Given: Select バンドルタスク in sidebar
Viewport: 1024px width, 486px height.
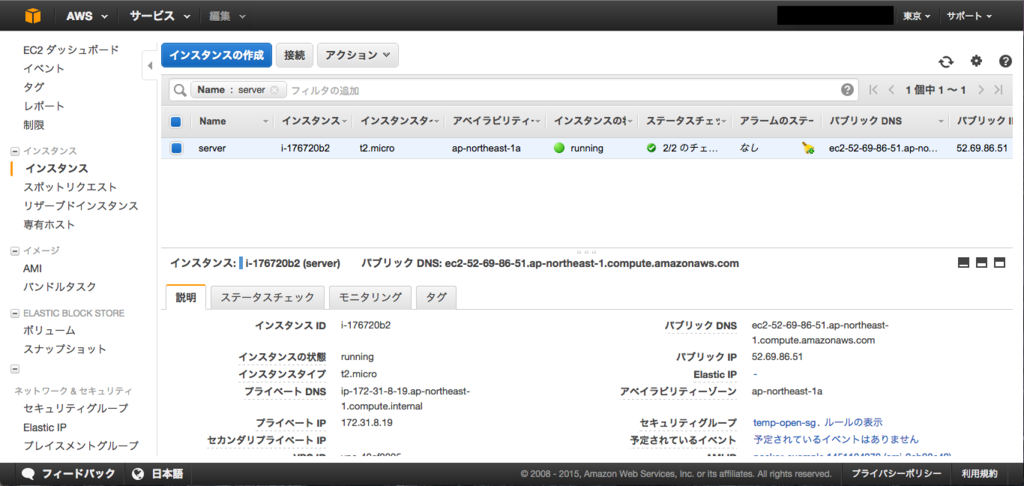Looking at the screenshot, I should click(59, 287).
